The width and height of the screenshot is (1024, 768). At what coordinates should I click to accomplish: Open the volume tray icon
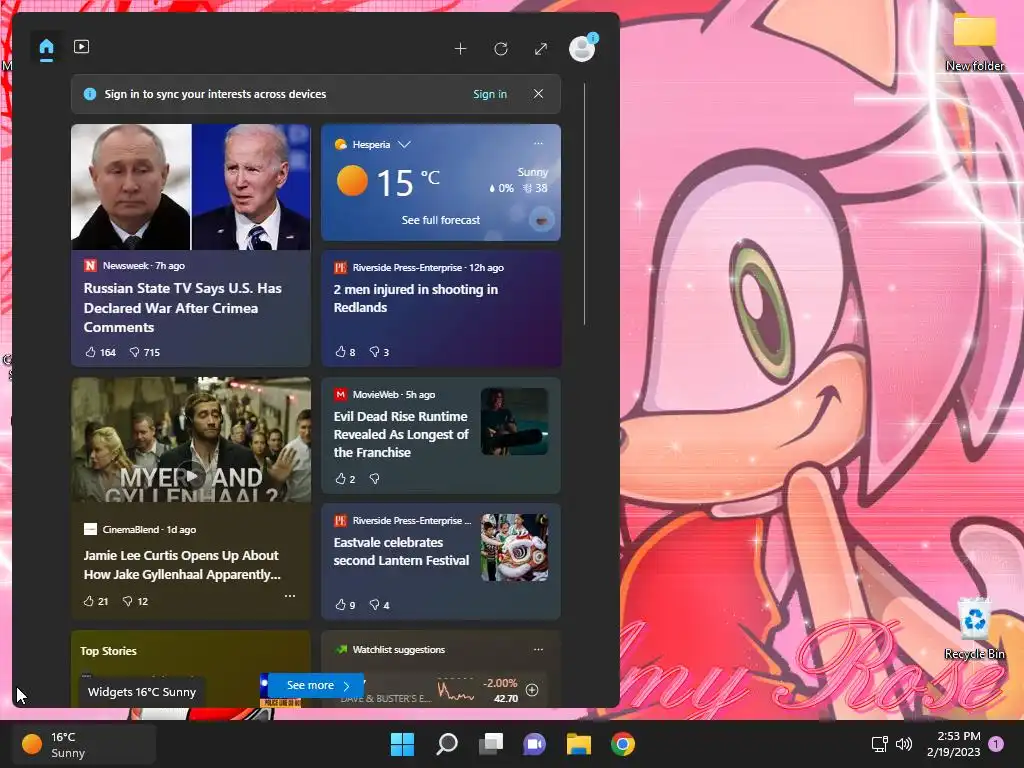(x=904, y=744)
